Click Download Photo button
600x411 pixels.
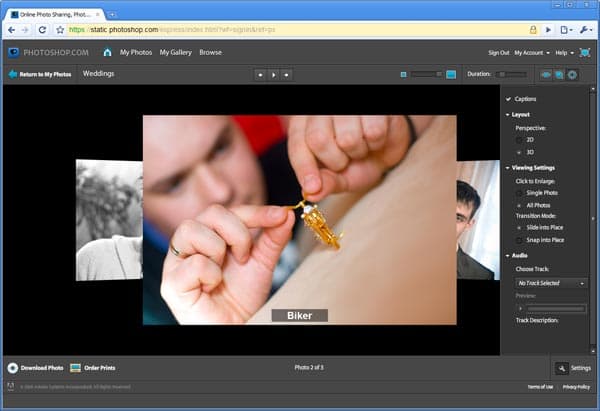42,368
